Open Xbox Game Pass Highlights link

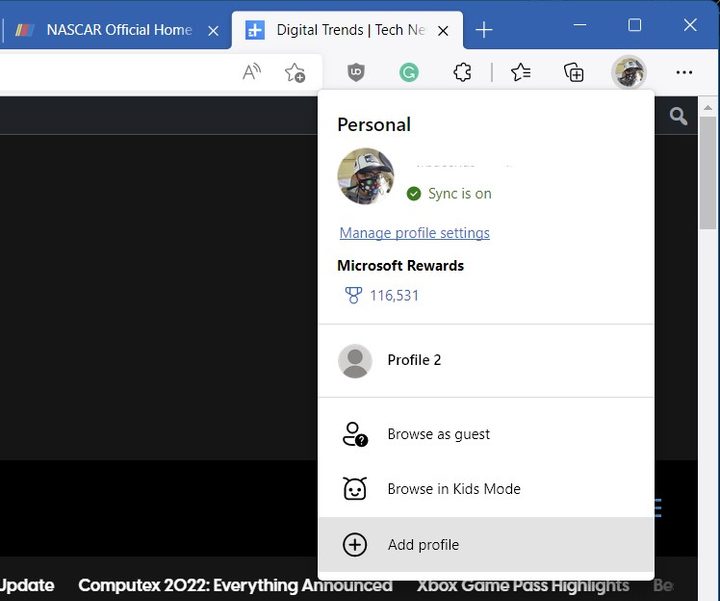523,585
